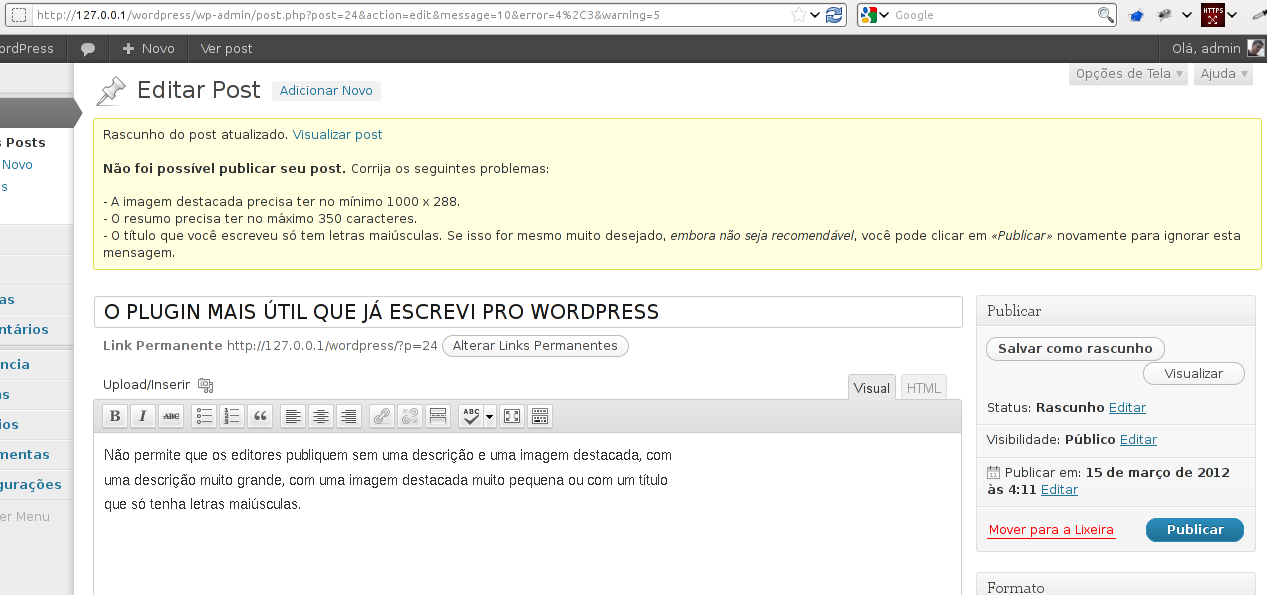Edit the Status: Rascunho setting
The image size is (1267, 595).
tap(1127, 408)
